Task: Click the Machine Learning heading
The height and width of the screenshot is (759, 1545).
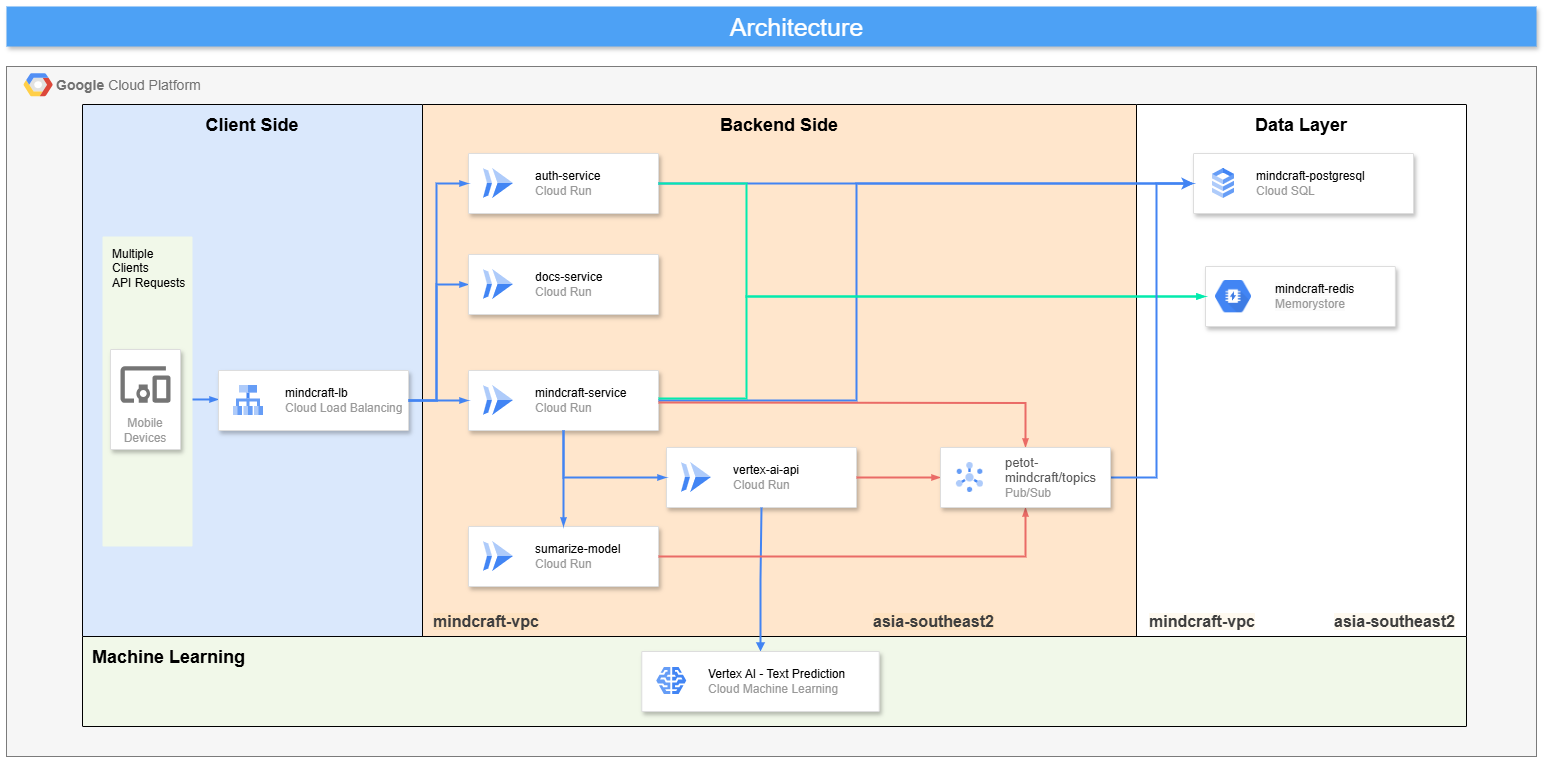Action: pyautogui.click(x=168, y=657)
